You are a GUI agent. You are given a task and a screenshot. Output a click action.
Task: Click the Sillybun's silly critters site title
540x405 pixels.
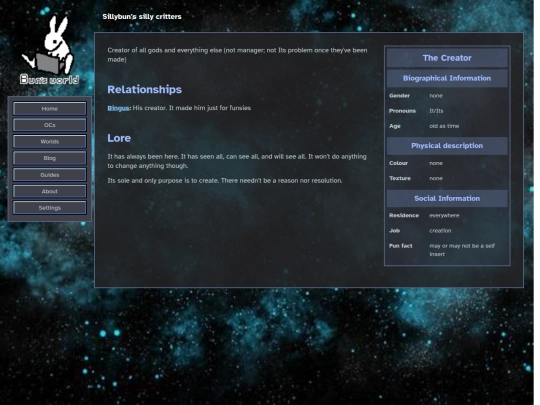tap(142, 17)
